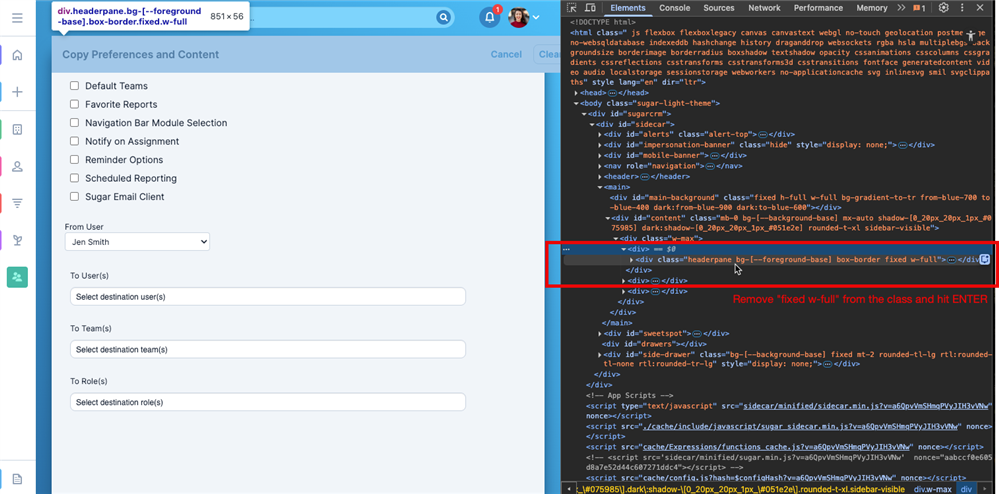The height and width of the screenshot is (494, 999).
Task: Tick the Sugar Email Client checkbox
Action: pyautogui.click(x=74, y=197)
